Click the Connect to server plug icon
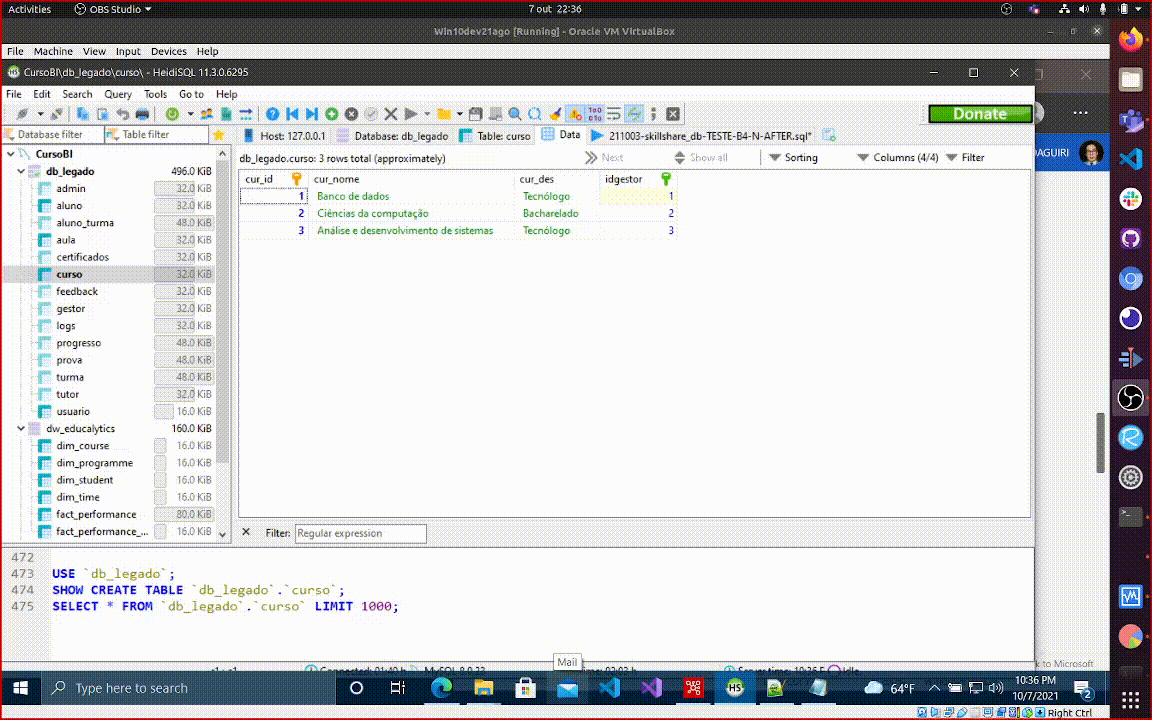Viewport: 1152px width, 720px height. tap(22, 114)
